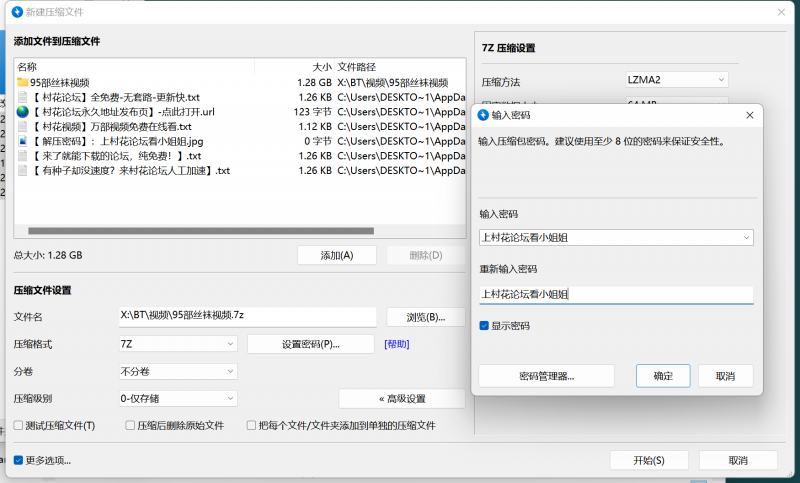Viewport: 800px width, 483px height.
Task: Select the globe icon of the .url file
Action: [22, 112]
